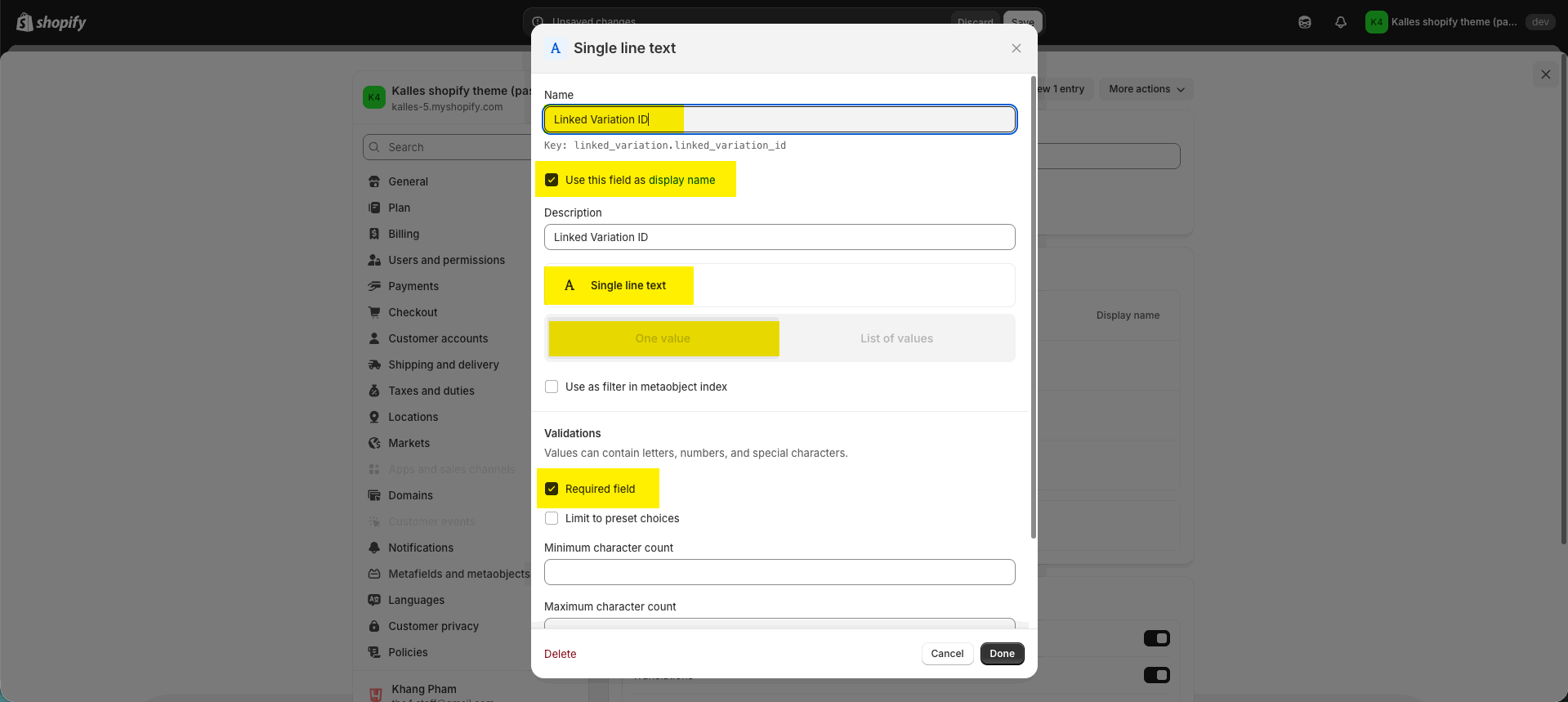Click the General settings store icon
1568x702 pixels.
tap(374, 181)
